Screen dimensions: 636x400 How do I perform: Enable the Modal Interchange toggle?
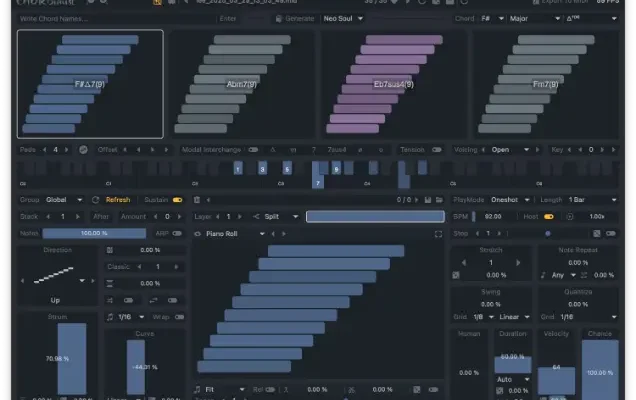click(x=253, y=149)
